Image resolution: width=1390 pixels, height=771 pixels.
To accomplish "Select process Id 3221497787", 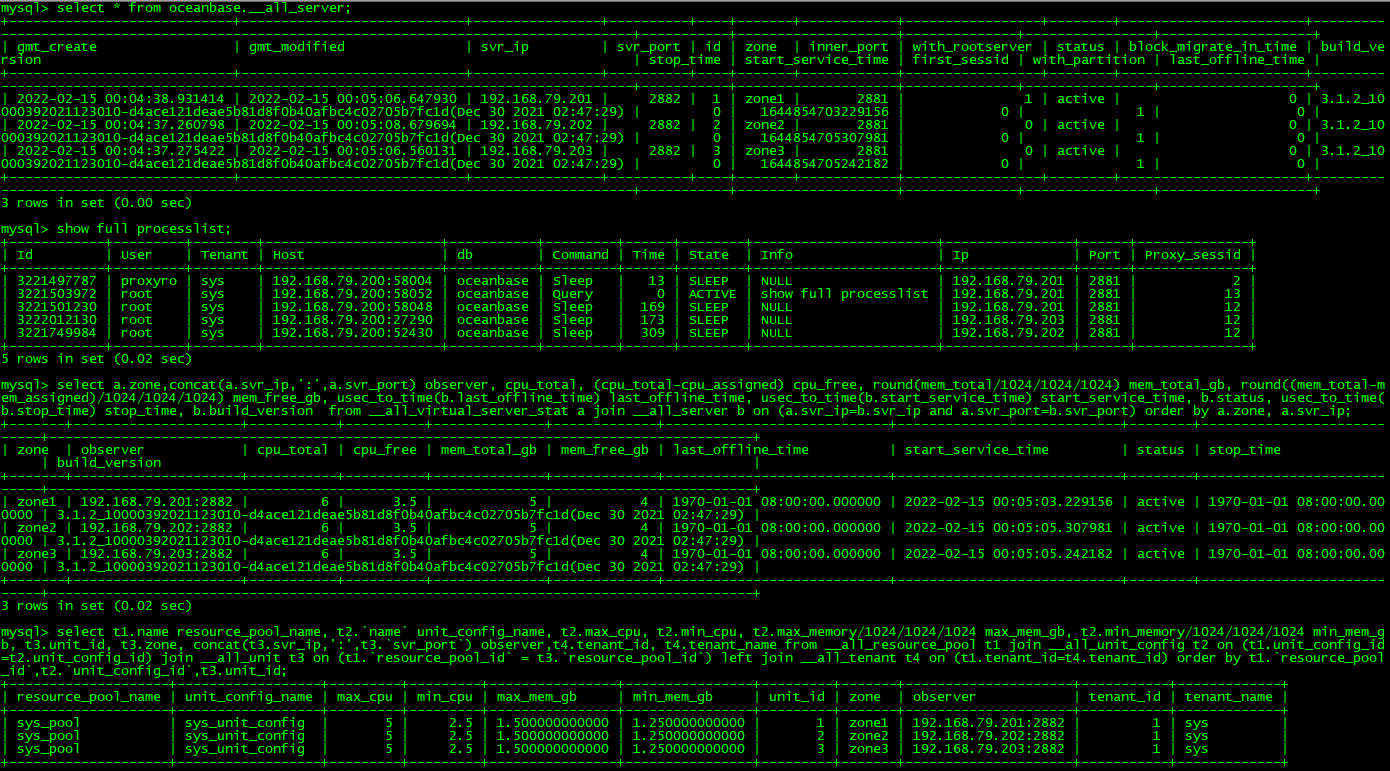I will (x=57, y=281).
